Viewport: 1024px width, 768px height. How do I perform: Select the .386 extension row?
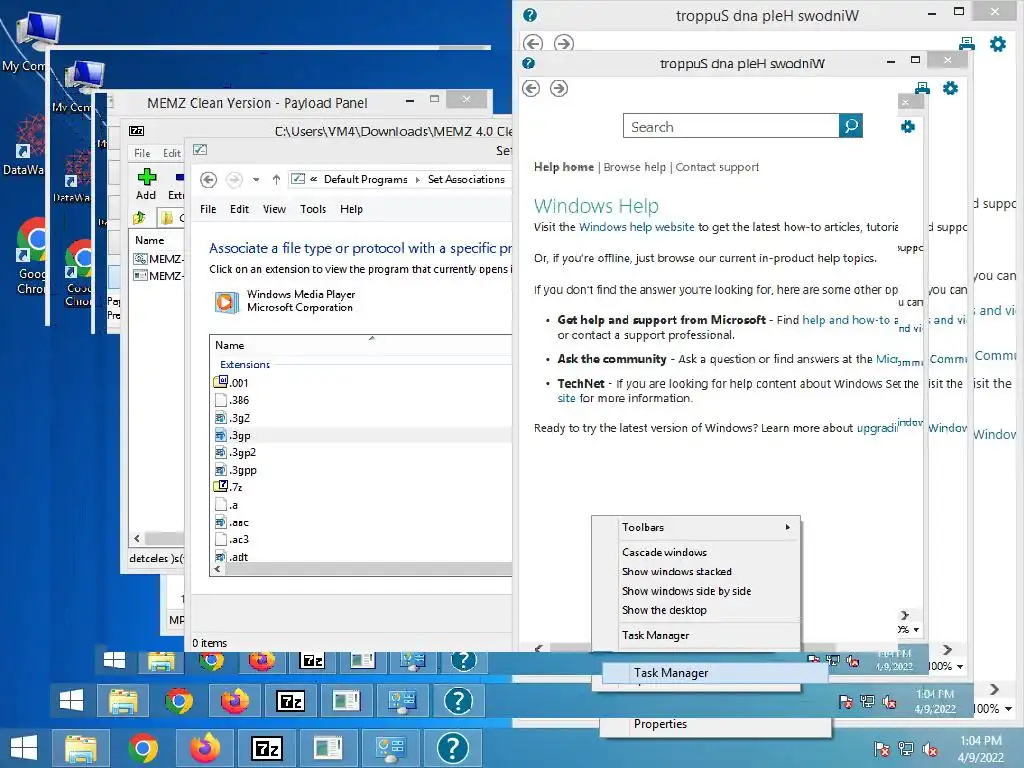(x=360, y=400)
